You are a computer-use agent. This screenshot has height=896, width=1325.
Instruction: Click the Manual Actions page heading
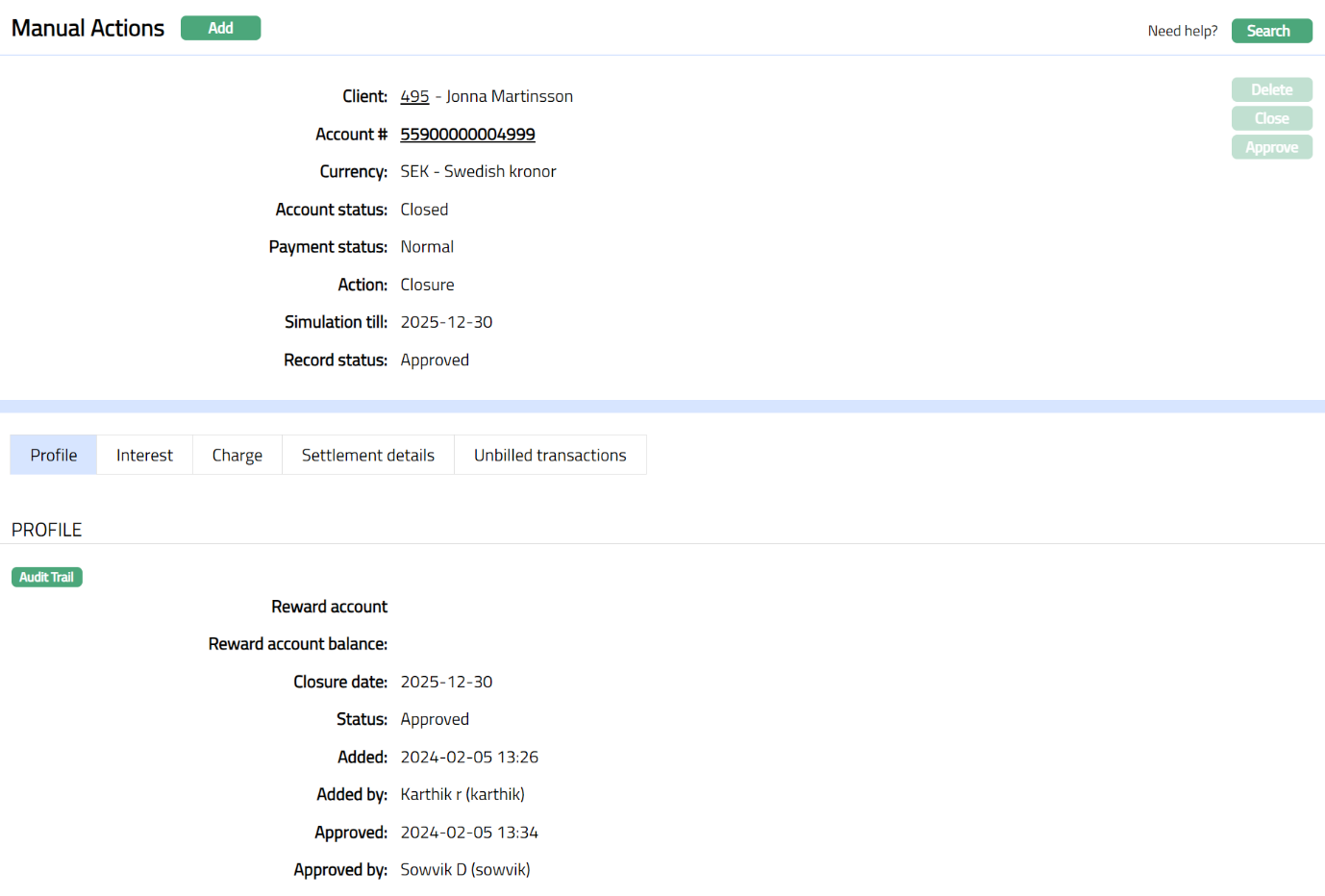(x=87, y=28)
